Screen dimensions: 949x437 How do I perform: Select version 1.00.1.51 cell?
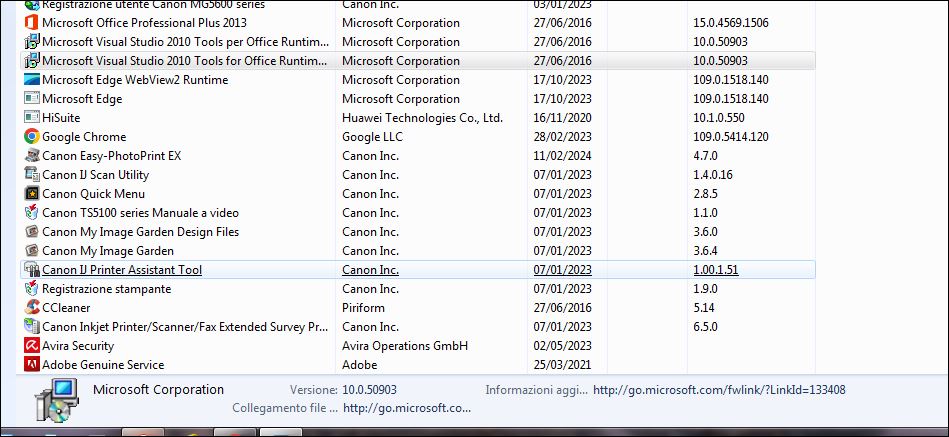[716, 270]
